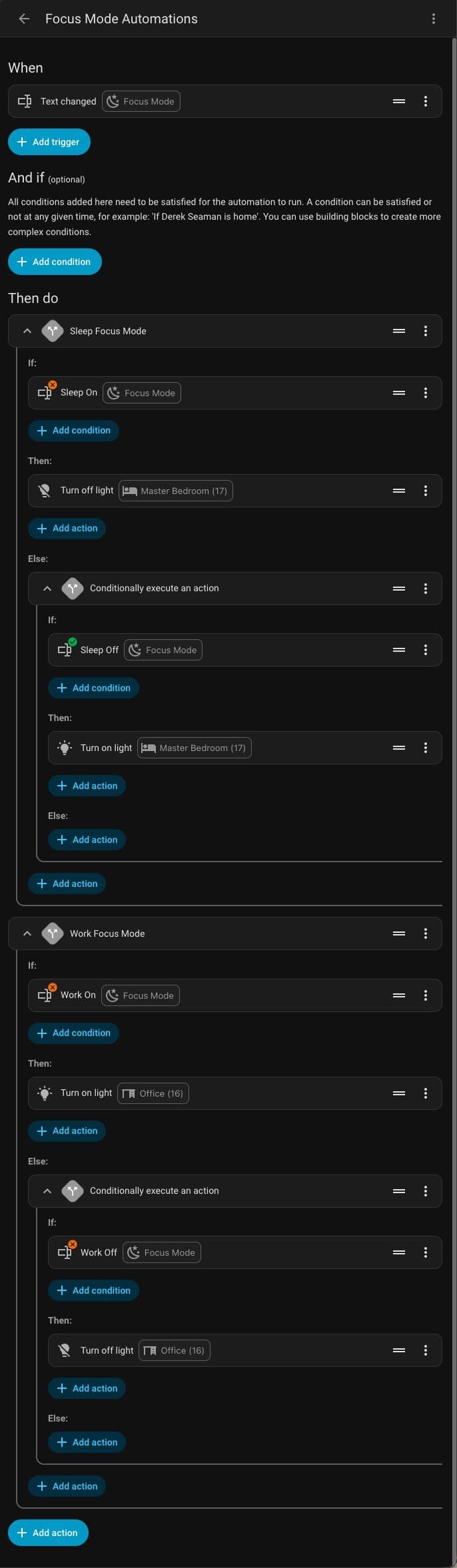The image size is (457, 1568).
Task: Go back using the arrow icon
Action: [x=24, y=19]
